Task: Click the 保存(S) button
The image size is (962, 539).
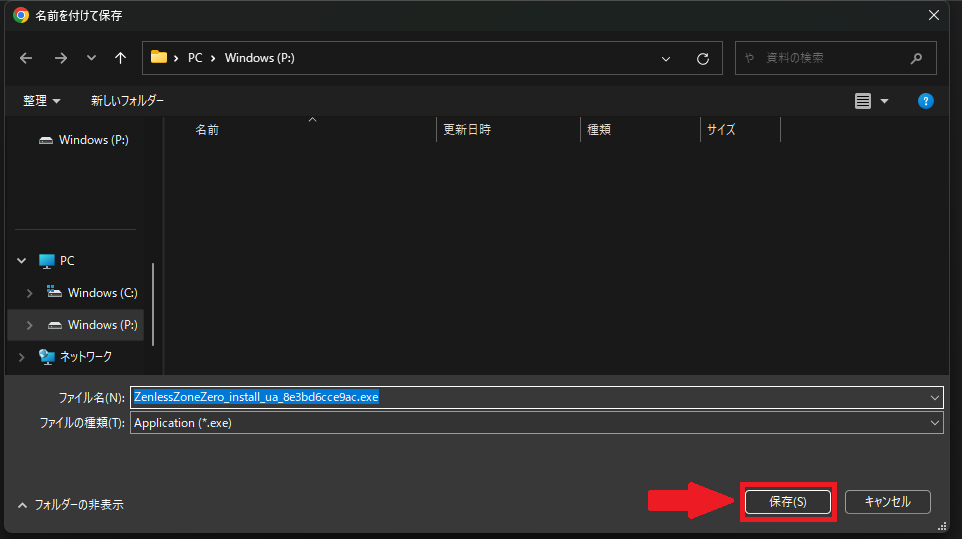Action: [788, 502]
